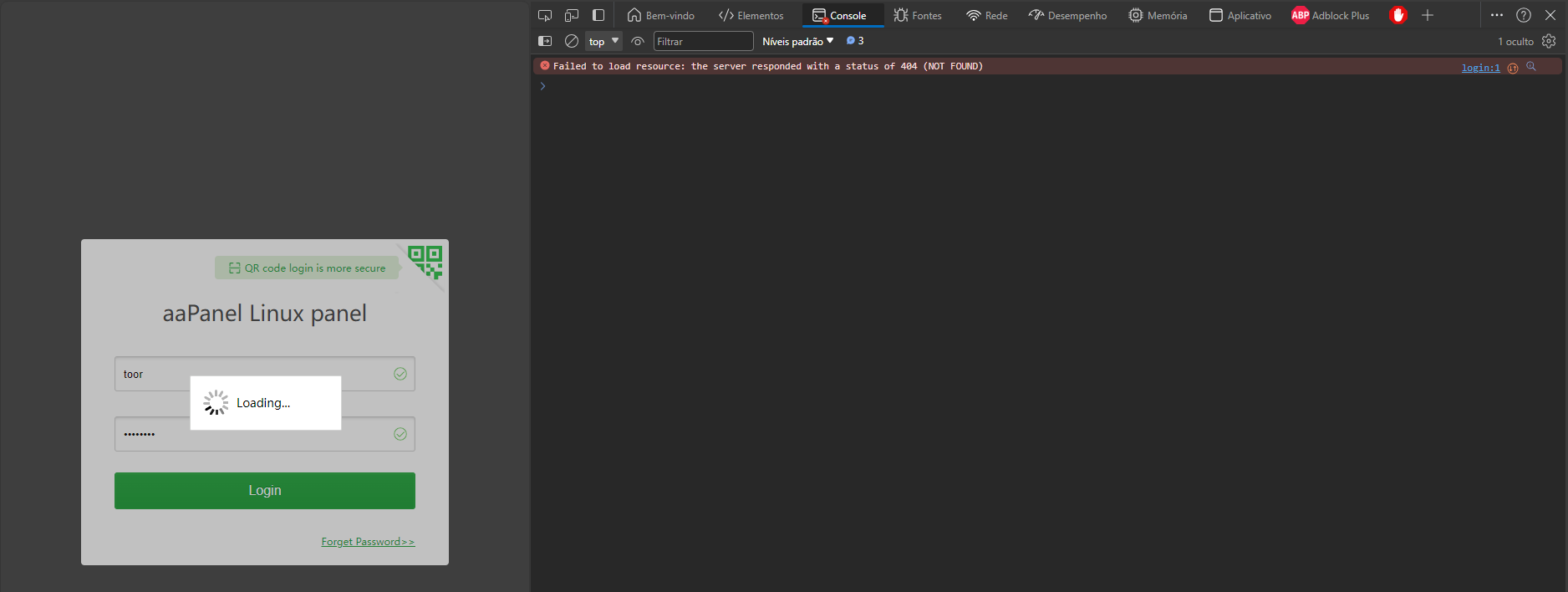The image size is (1568, 592).
Task: Open the Bem-vindo tab
Action: pyautogui.click(x=660, y=15)
